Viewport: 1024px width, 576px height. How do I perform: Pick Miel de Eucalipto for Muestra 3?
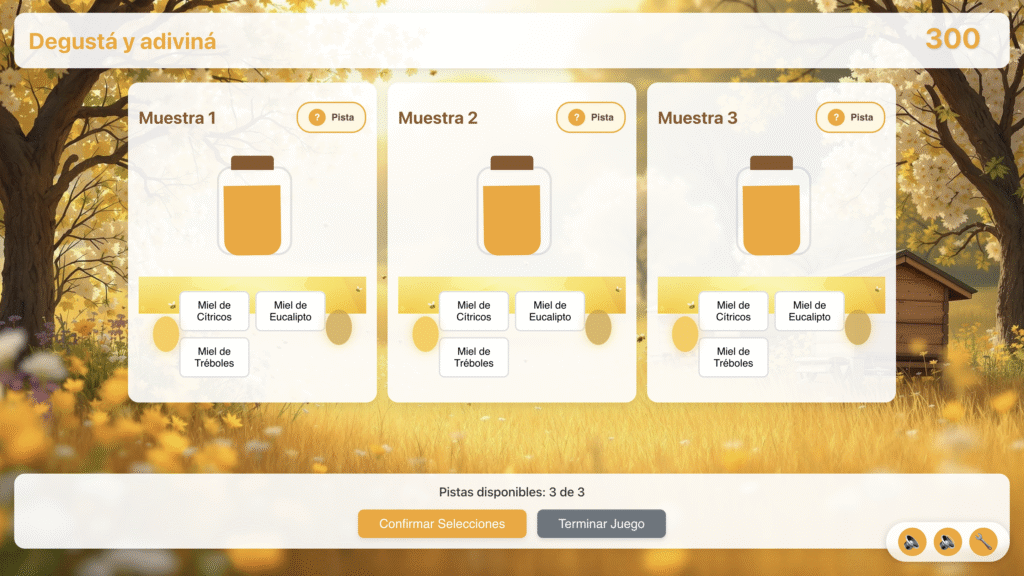(x=809, y=311)
